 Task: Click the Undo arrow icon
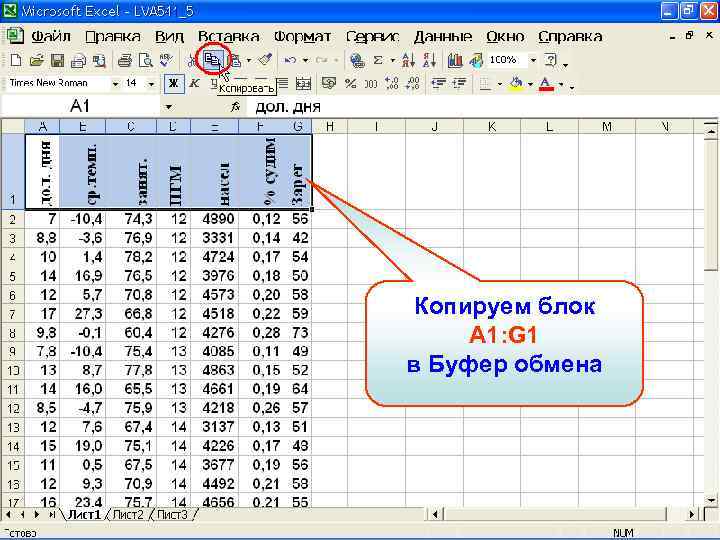[290, 60]
